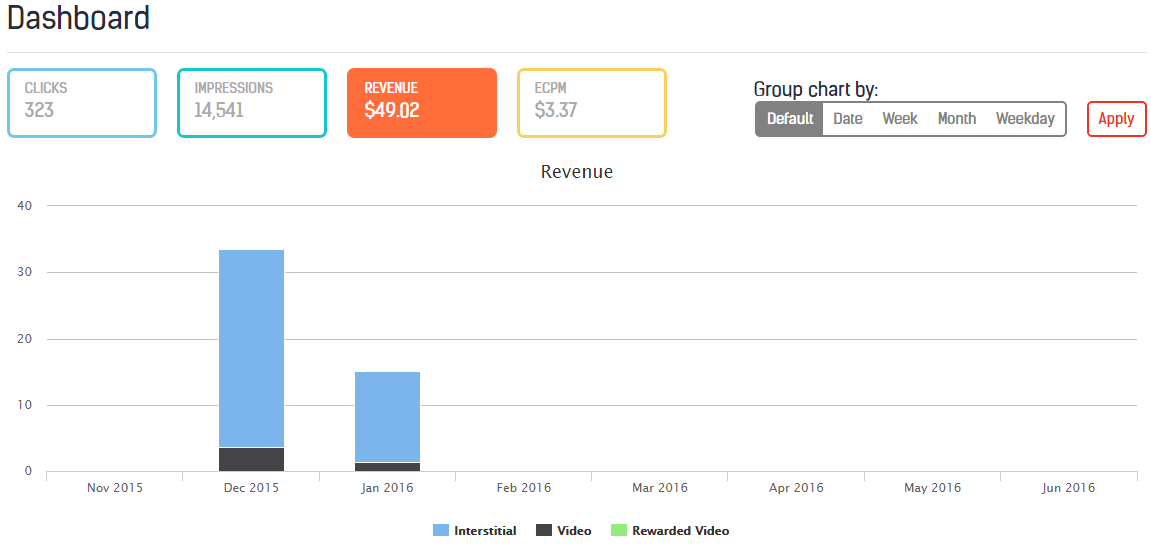Image resolution: width=1151 pixels, height=545 pixels.
Task: Click the Dec 2015 Video bar segment
Action: point(251,459)
